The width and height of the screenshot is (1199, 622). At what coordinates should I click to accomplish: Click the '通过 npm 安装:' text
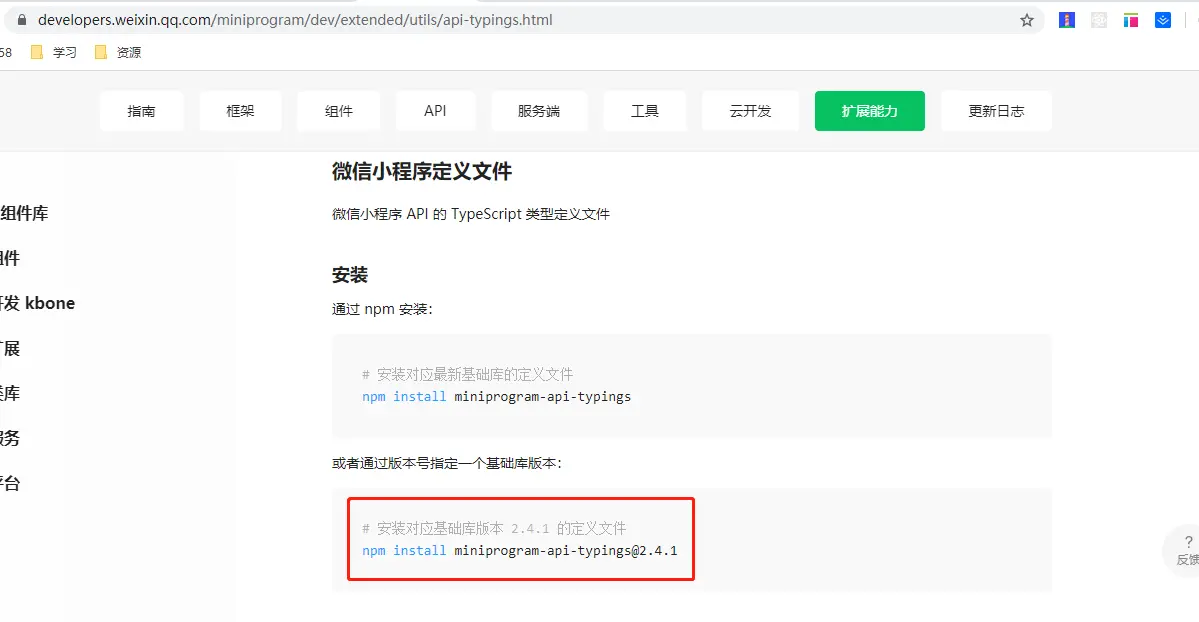pyautogui.click(x=382, y=309)
